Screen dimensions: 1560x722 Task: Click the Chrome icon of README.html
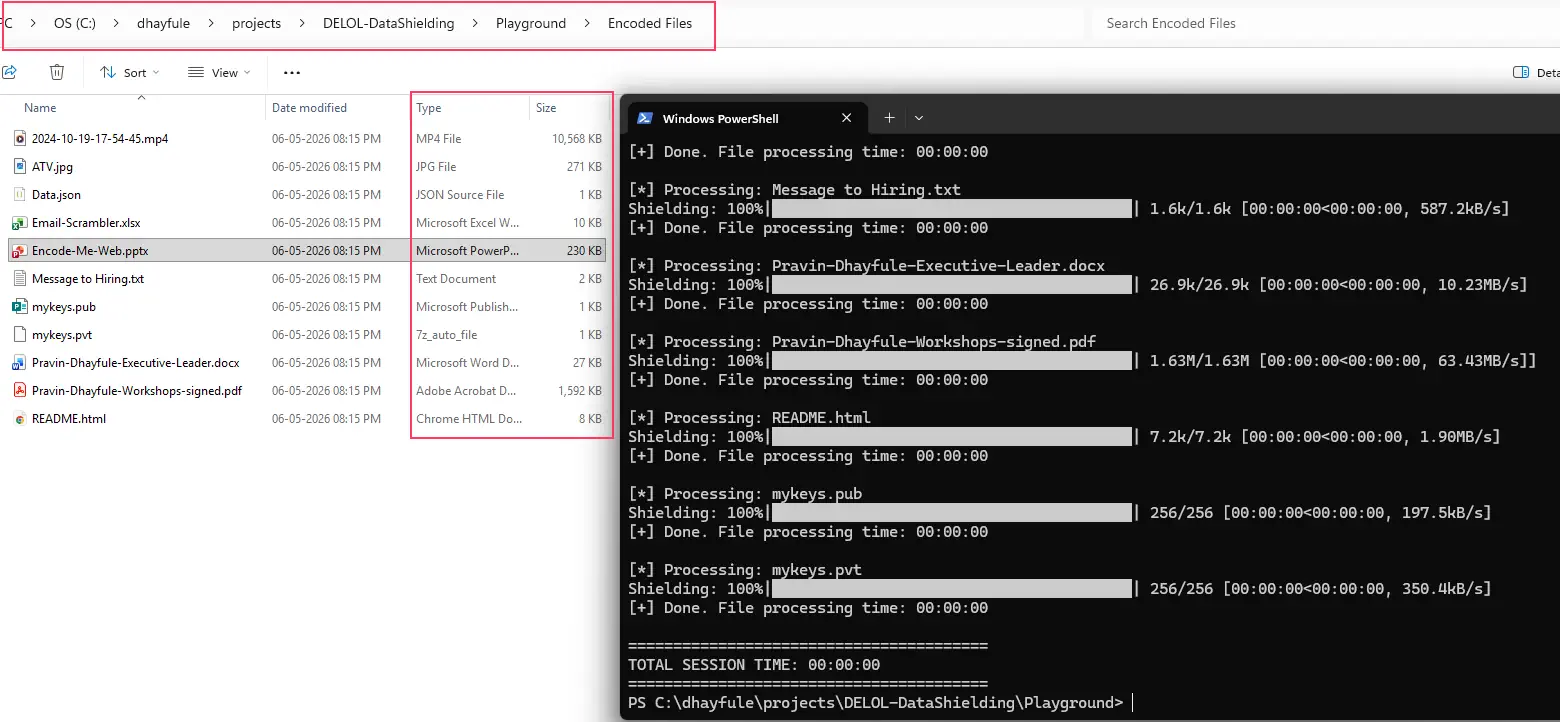[x=19, y=419]
